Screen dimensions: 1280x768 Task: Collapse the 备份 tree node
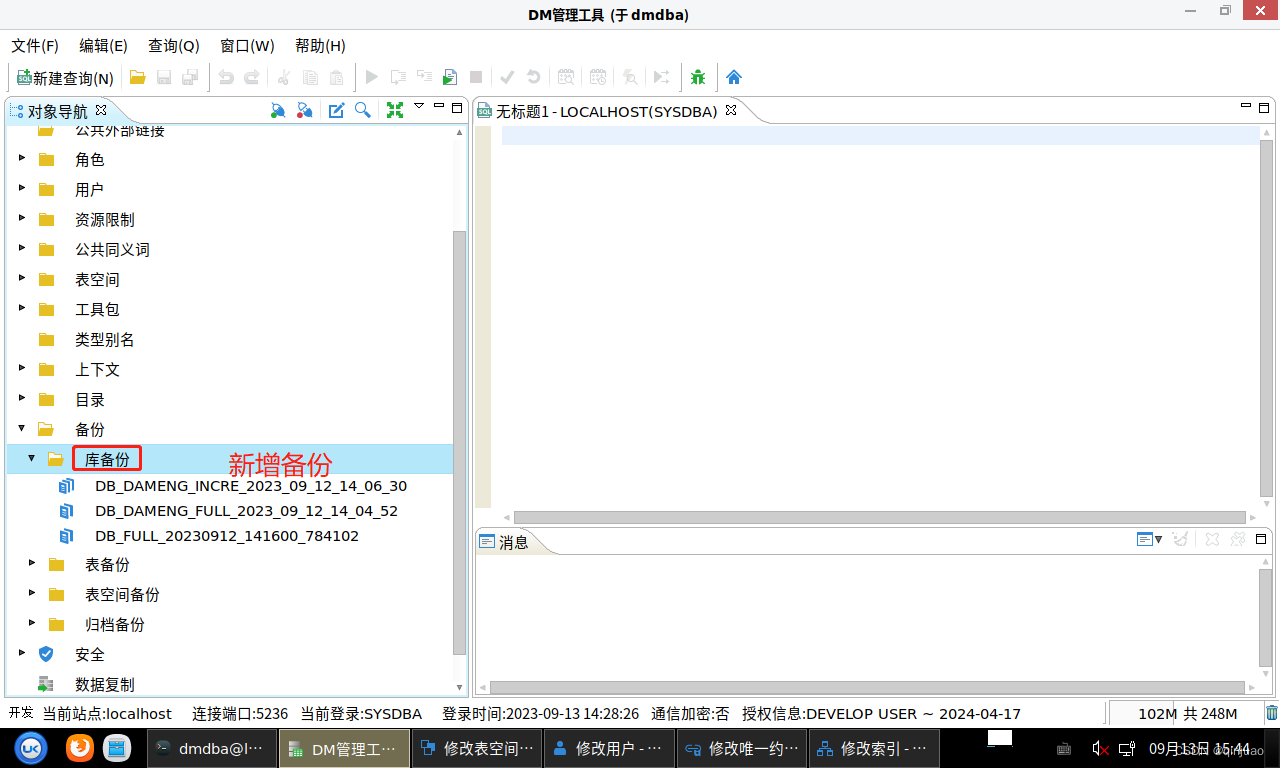click(22, 428)
